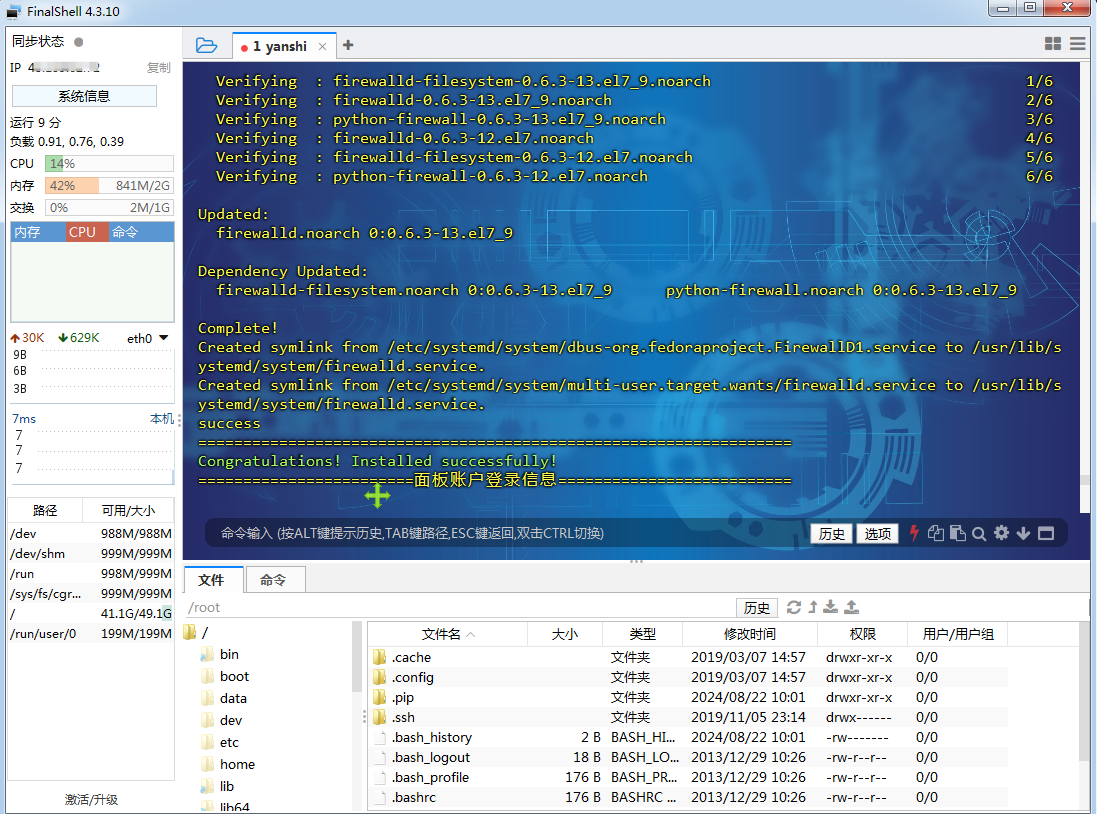Screen dimensions: 1097x814
Task: Click 复制 to copy the IP
Action: [158, 68]
